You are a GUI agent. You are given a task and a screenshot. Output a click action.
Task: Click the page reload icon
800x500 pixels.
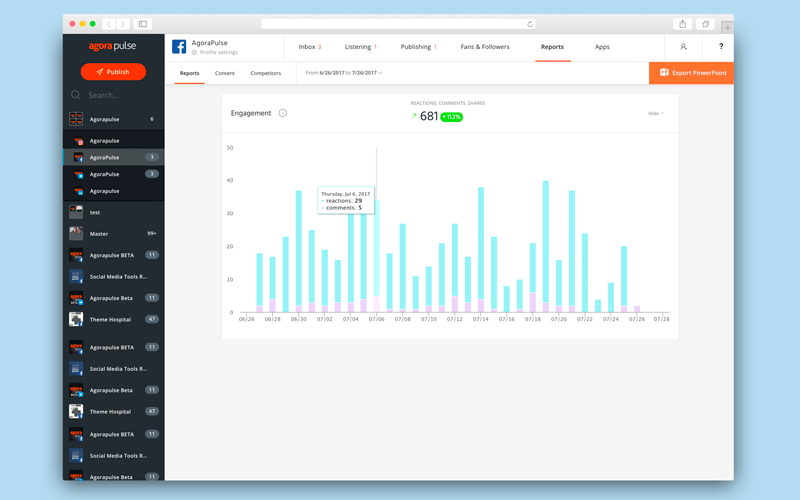[530, 24]
